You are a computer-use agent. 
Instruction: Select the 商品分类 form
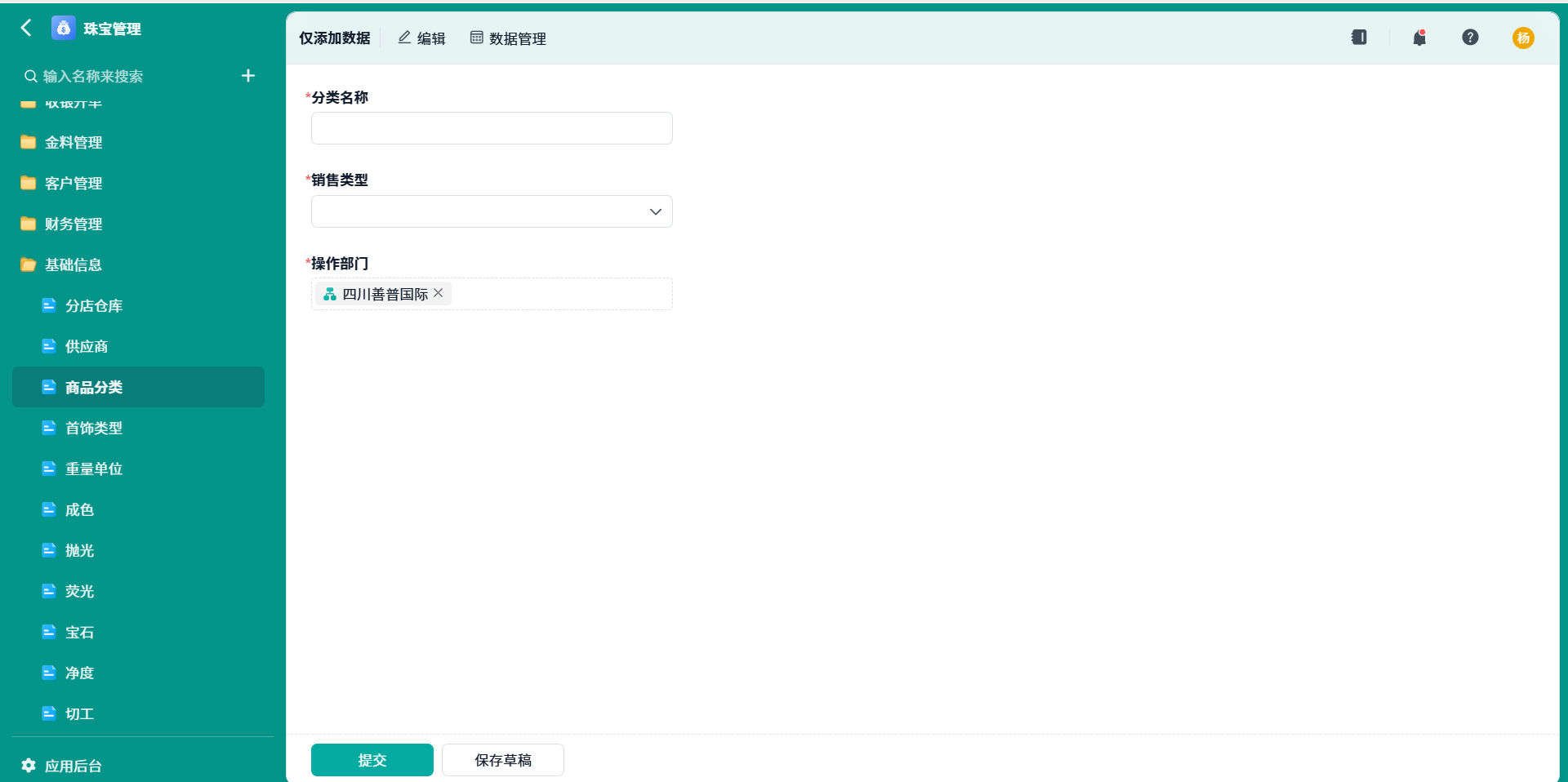(x=139, y=387)
